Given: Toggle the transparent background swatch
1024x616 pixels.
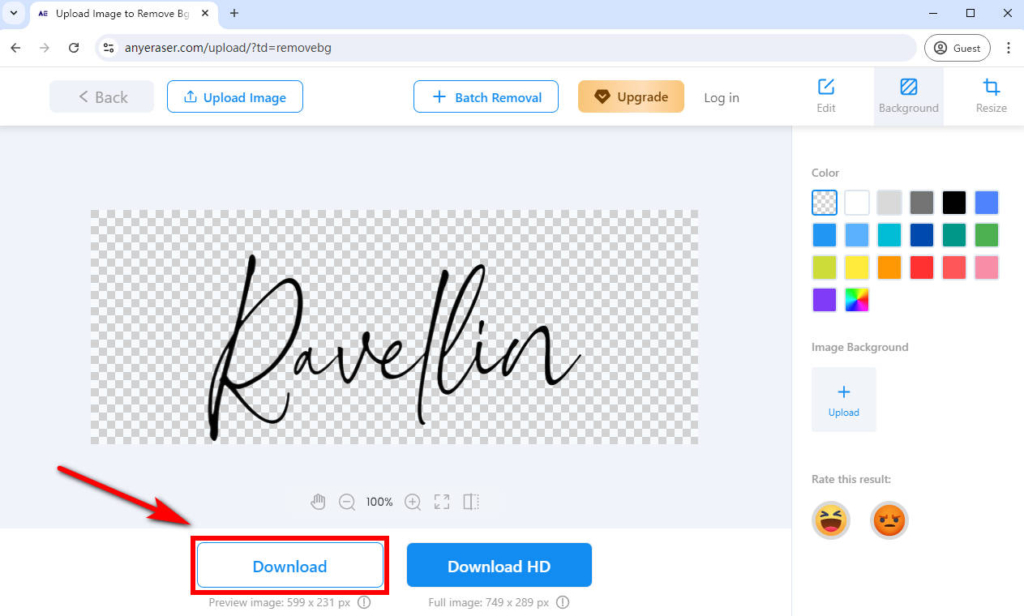Looking at the screenshot, I should click(824, 202).
